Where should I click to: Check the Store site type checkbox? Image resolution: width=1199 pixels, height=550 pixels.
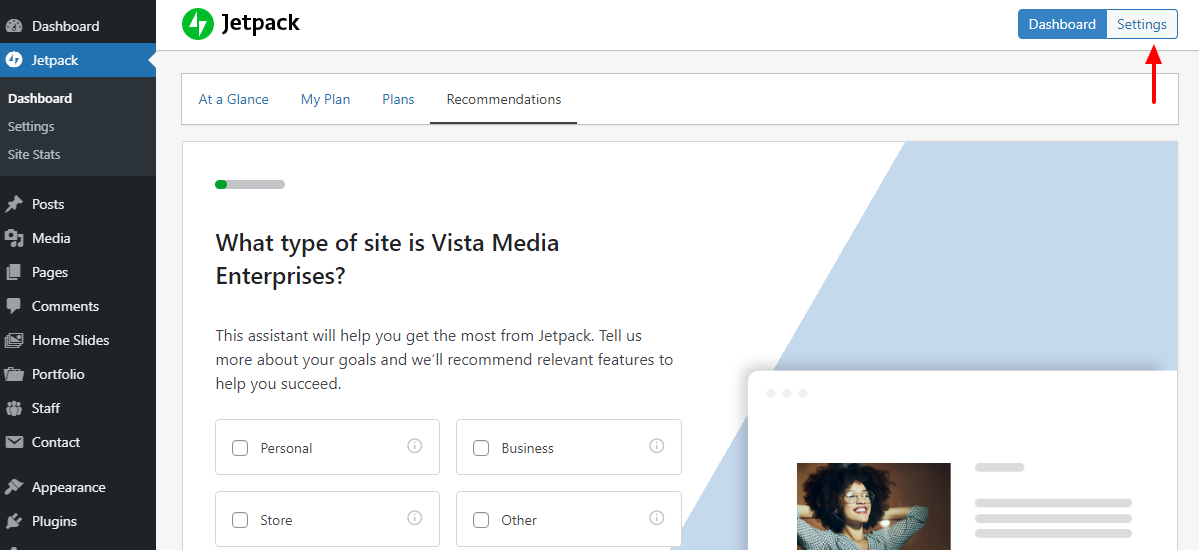click(x=240, y=520)
